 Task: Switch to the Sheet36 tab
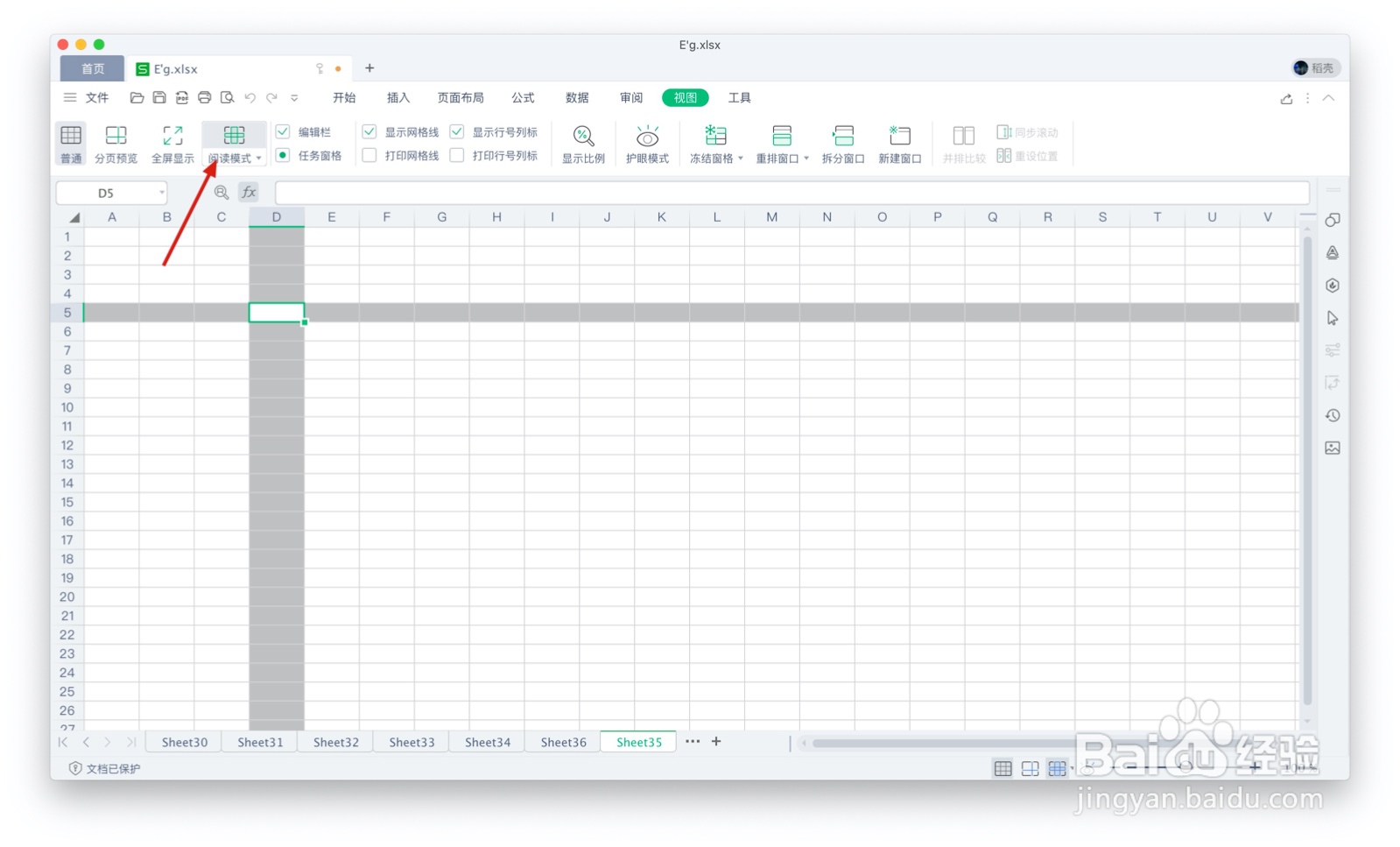[x=563, y=742]
